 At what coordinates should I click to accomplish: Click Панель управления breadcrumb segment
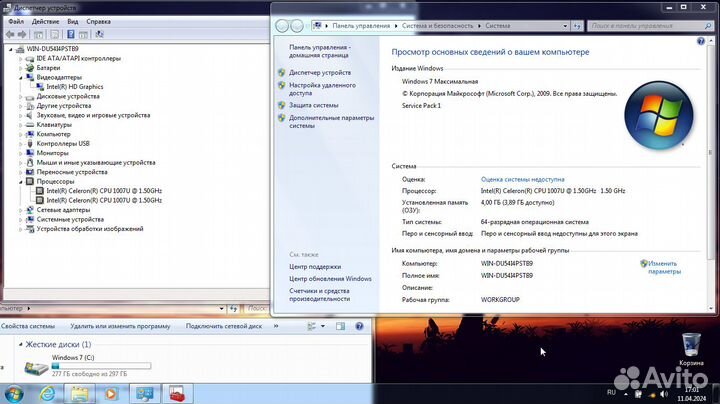pos(361,26)
